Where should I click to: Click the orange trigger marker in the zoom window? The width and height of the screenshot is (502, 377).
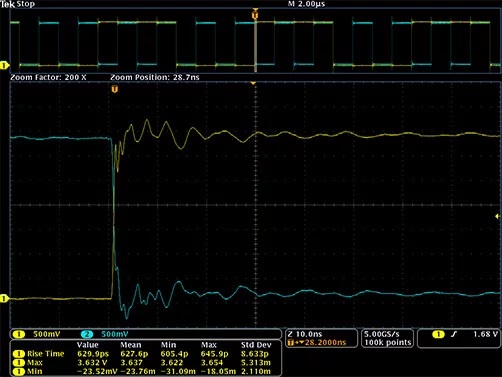click(115, 89)
